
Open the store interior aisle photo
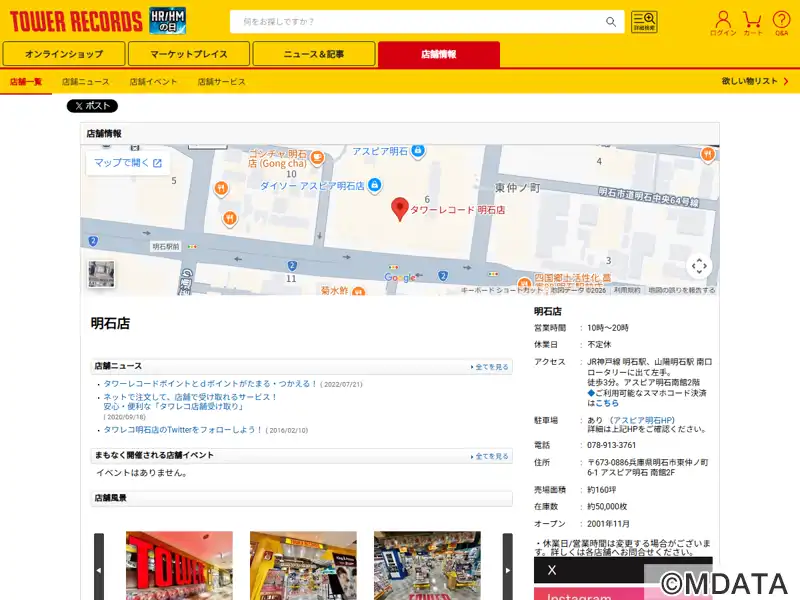tap(428, 565)
